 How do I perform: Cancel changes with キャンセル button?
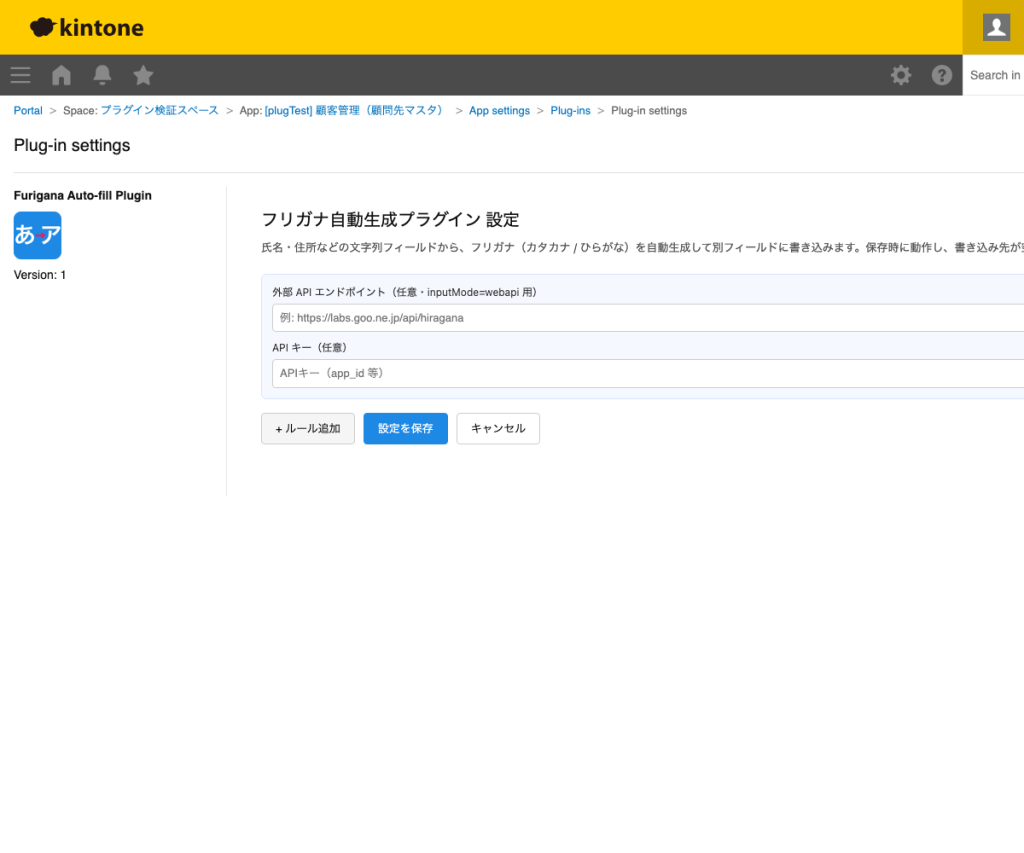click(x=498, y=428)
